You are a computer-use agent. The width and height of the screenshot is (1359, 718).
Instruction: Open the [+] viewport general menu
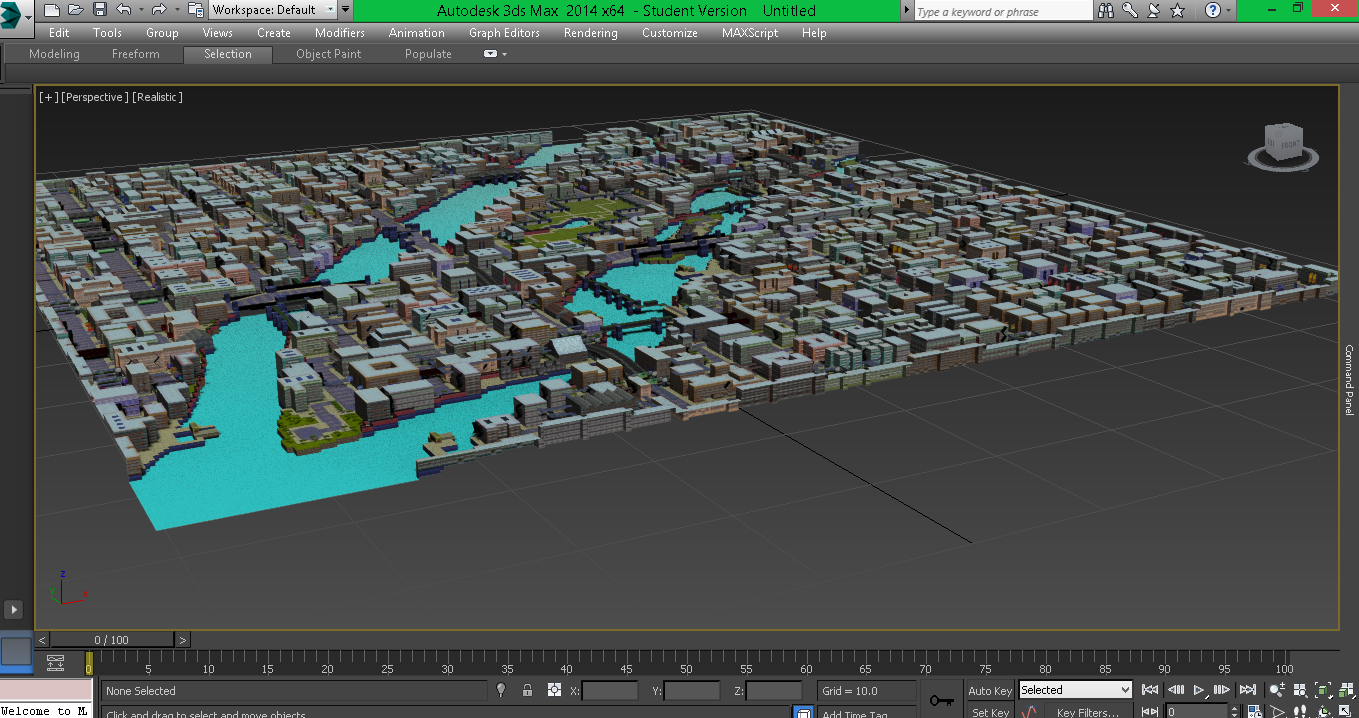[48, 97]
